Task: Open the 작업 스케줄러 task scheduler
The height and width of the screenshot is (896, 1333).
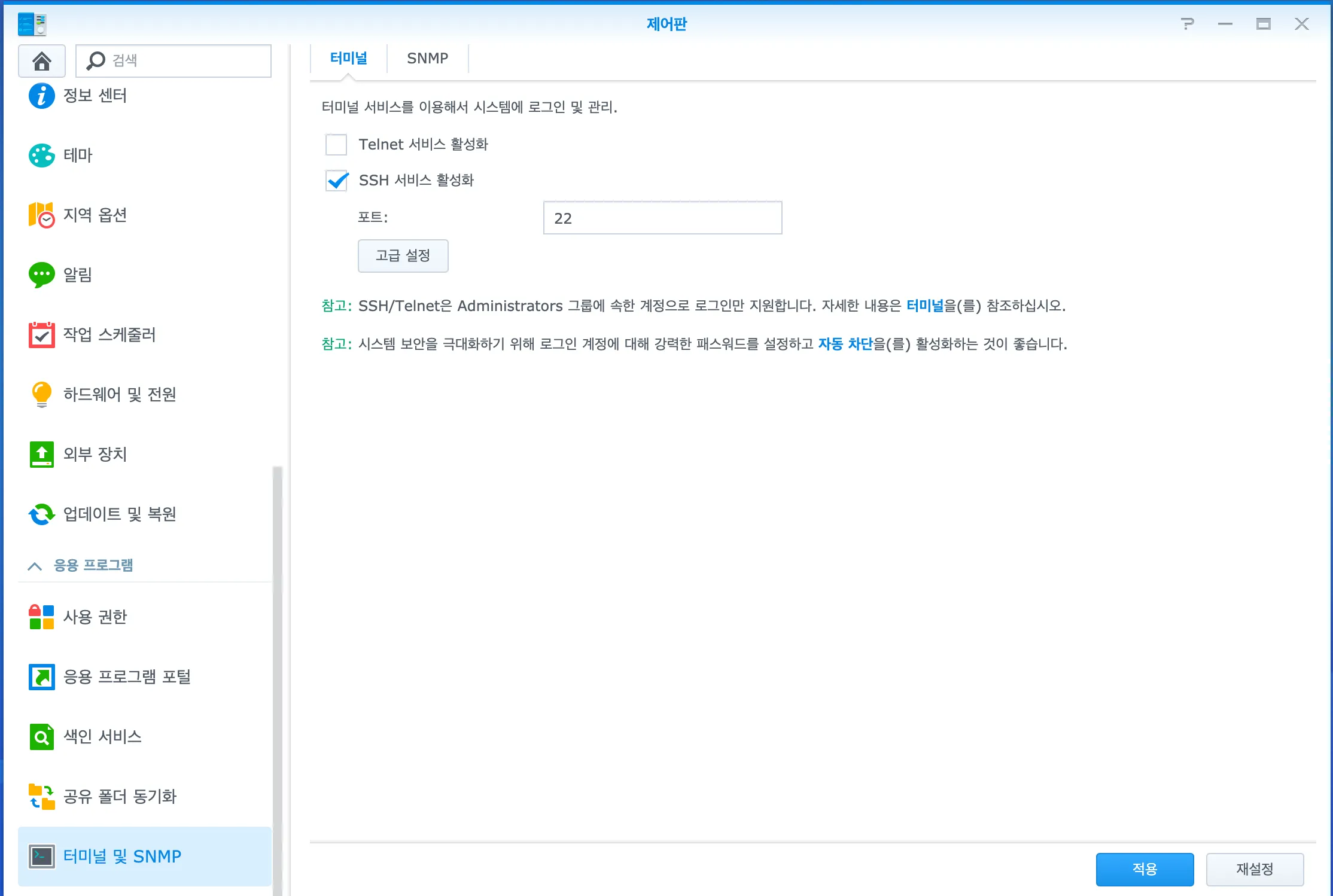Action: pyautogui.click(x=41, y=334)
